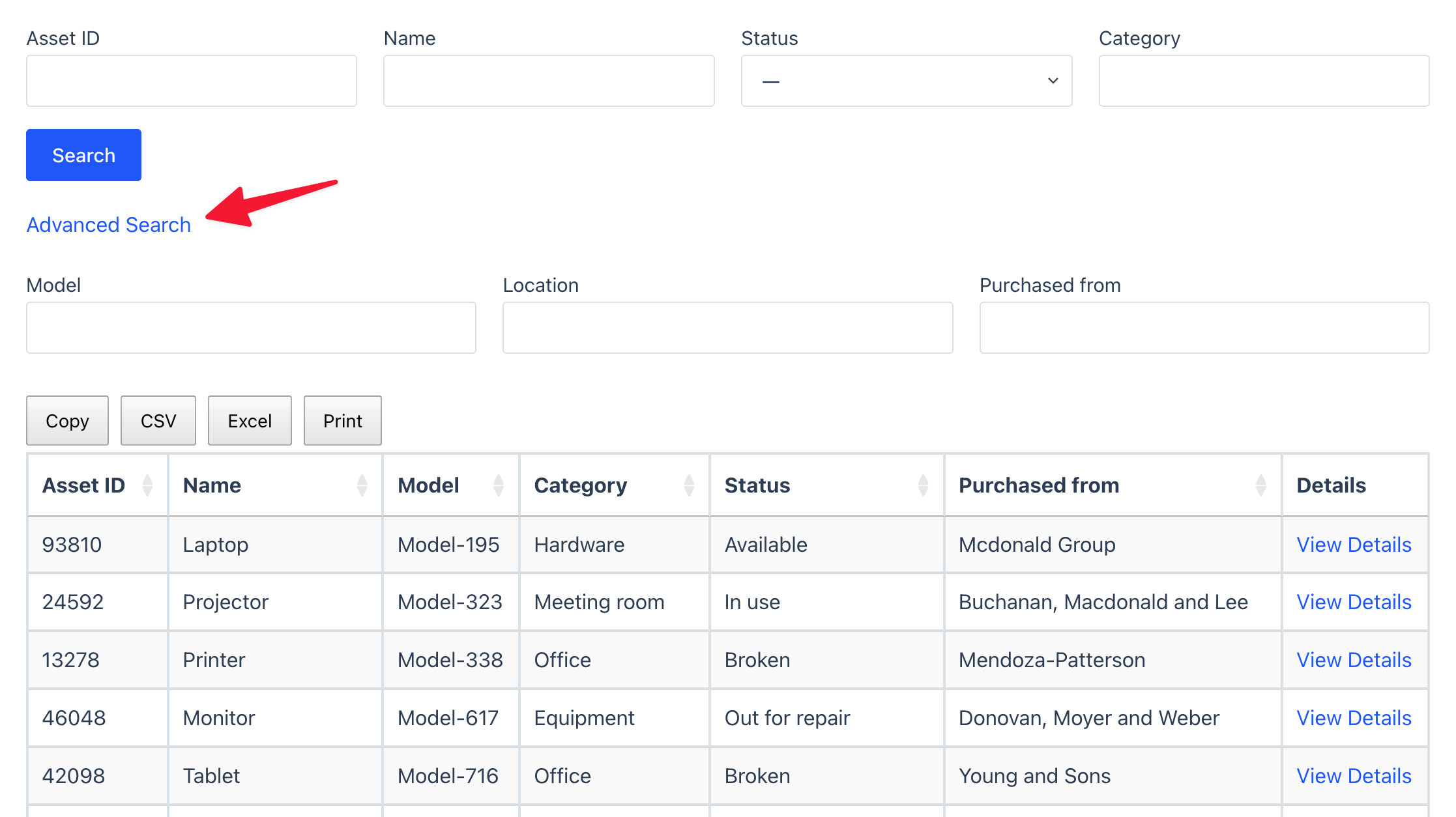View Details for Laptop asset 93810

point(1354,545)
